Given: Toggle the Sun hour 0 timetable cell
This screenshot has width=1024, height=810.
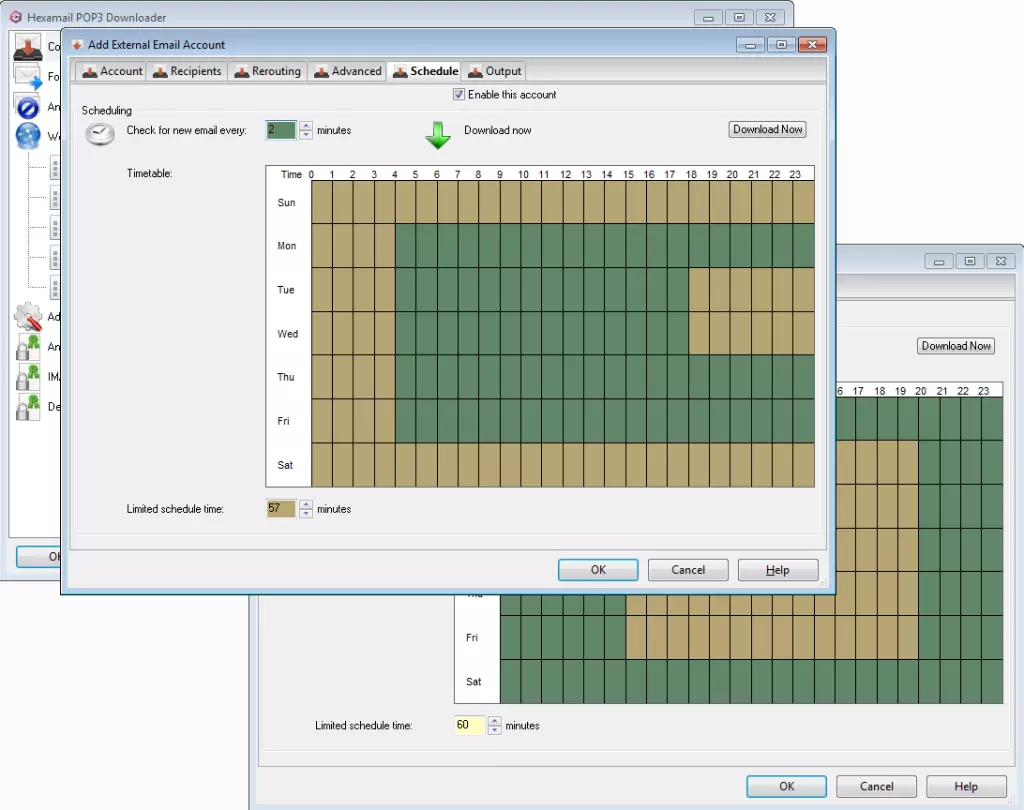Looking at the screenshot, I should (x=321, y=203).
